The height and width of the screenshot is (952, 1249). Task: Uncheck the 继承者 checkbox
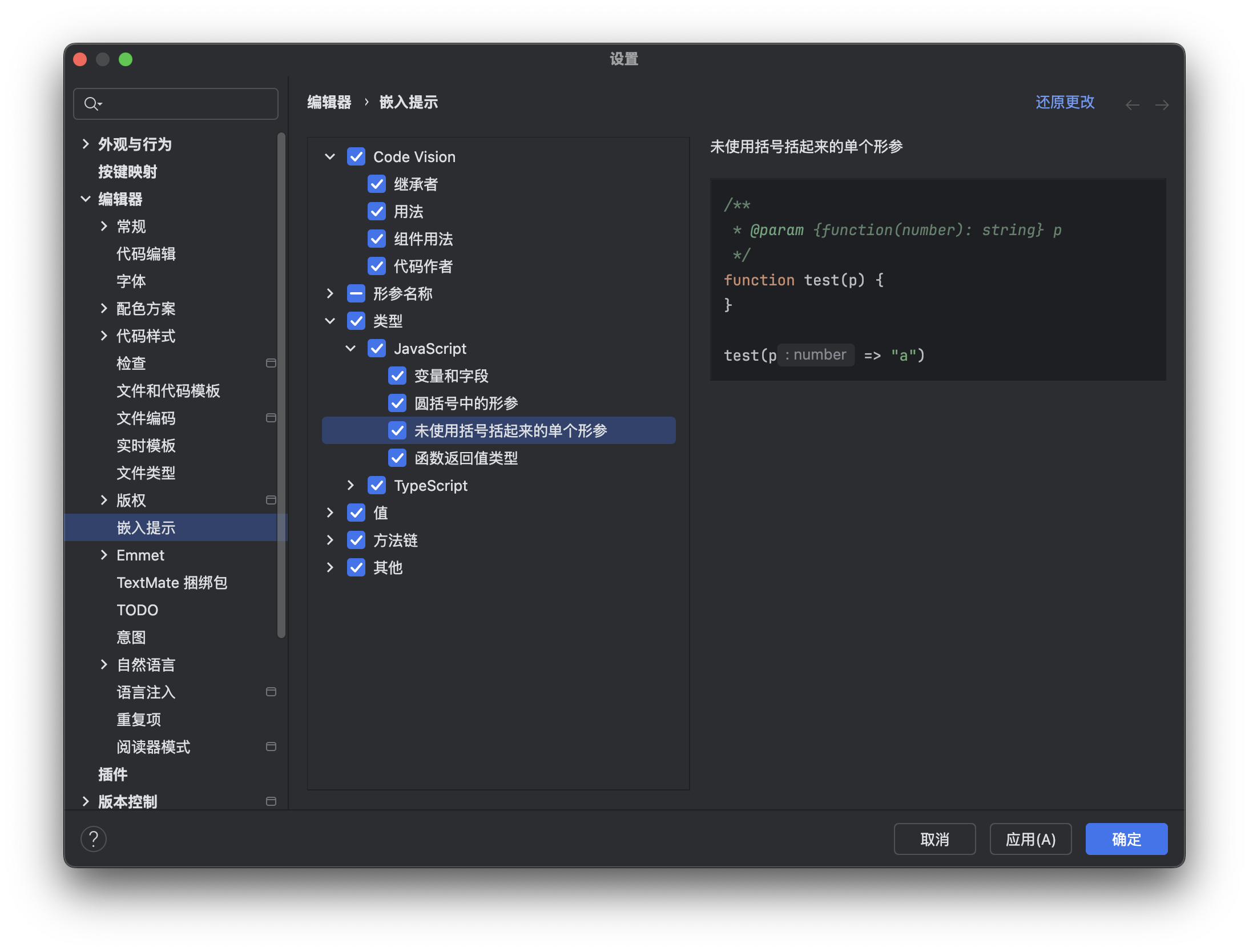(x=377, y=184)
